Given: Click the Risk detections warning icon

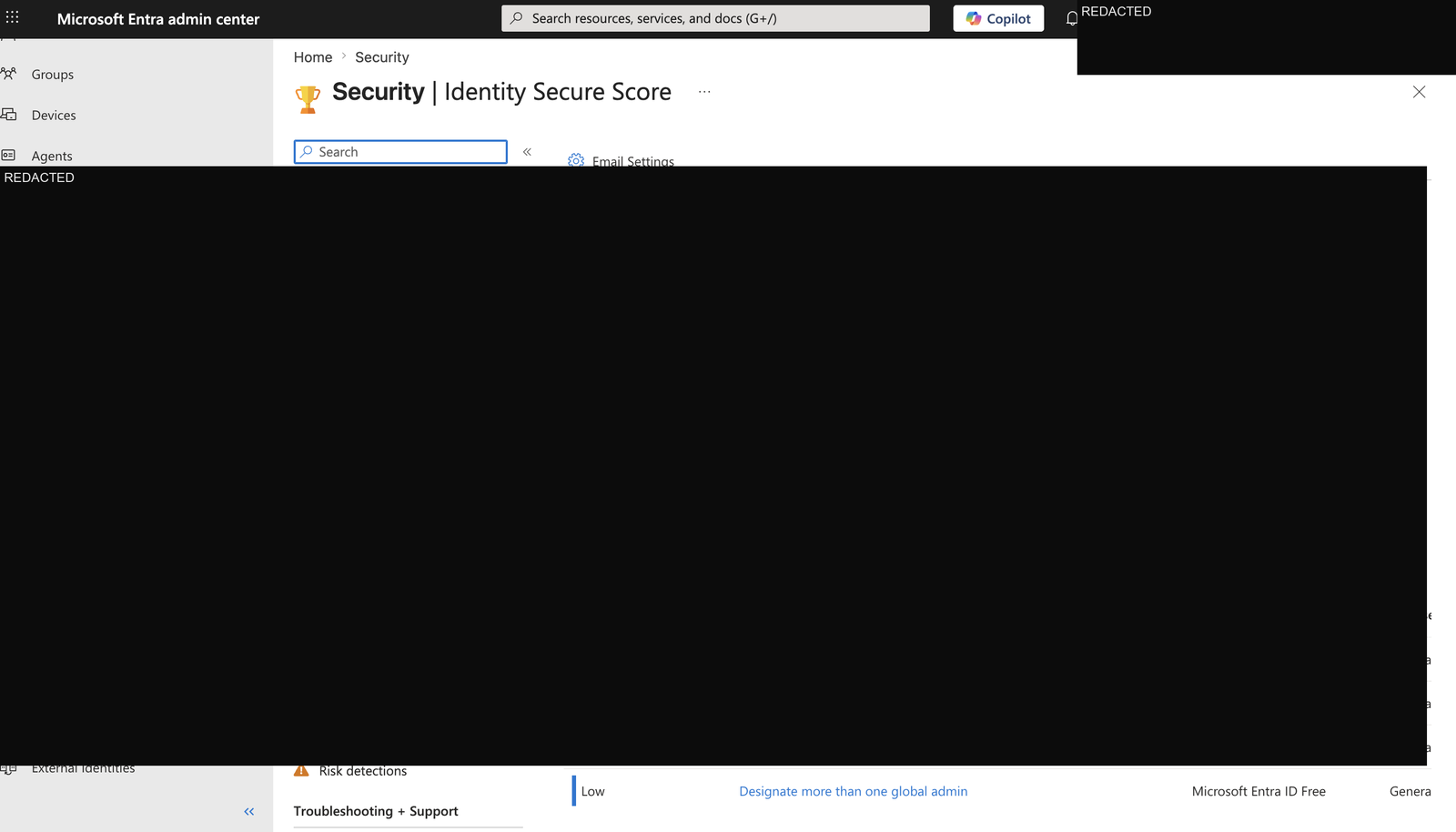Looking at the screenshot, I should pos(301,771).
